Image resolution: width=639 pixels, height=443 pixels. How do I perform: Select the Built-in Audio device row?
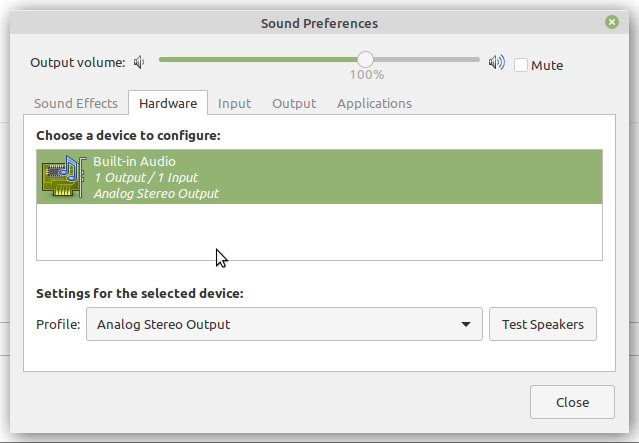click(320, 177)
